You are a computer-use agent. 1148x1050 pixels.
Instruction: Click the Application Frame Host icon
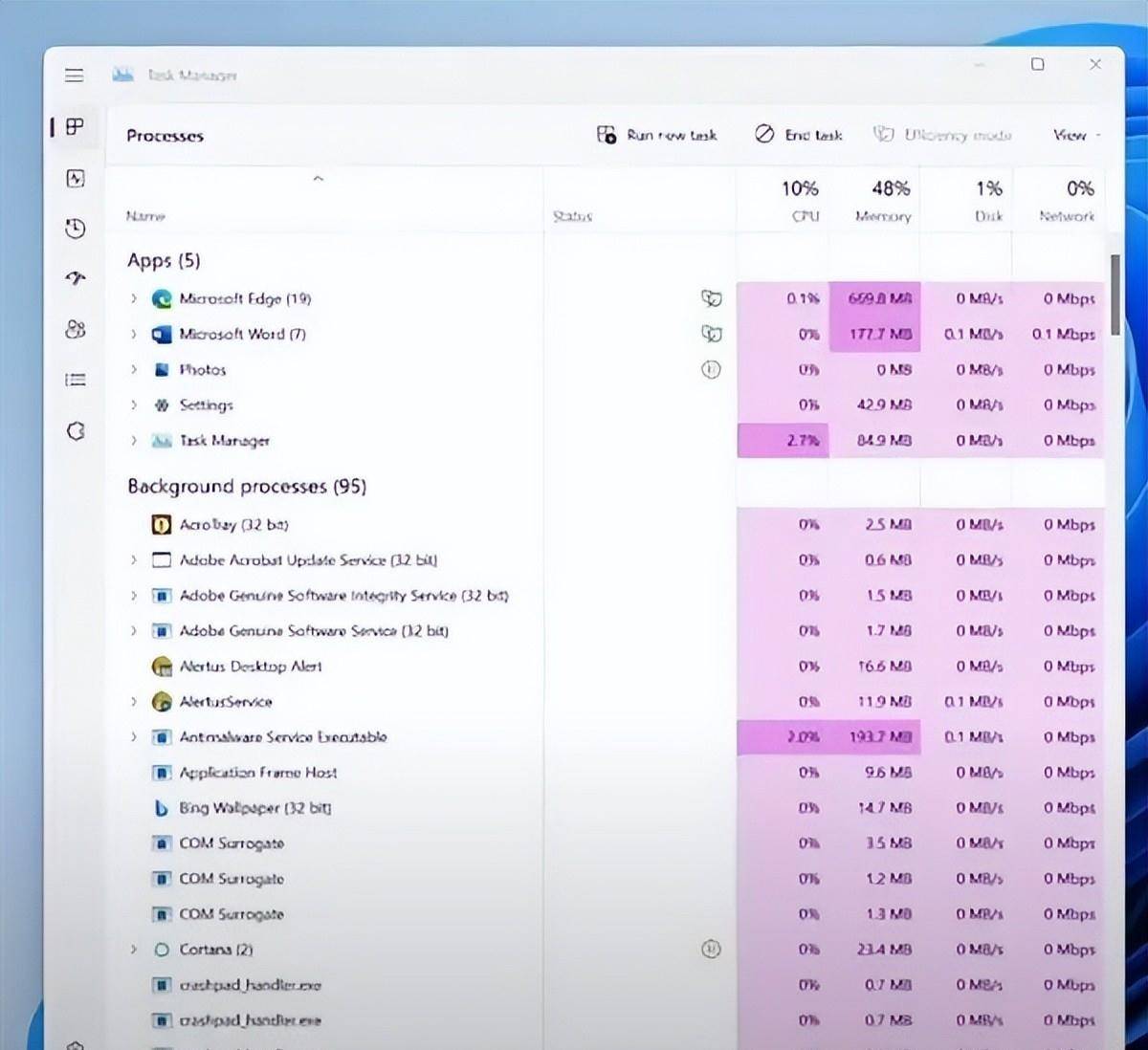pyautogui.click(x=162, y=773)
